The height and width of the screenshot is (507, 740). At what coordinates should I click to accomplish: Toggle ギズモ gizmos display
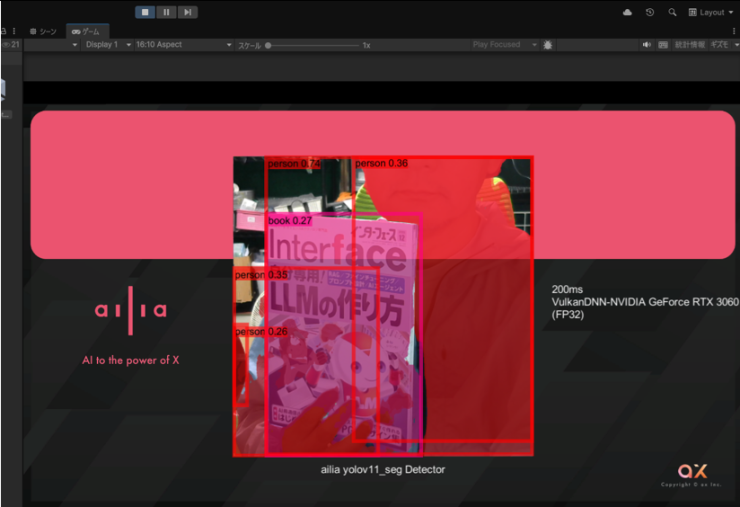pos(719,45)
